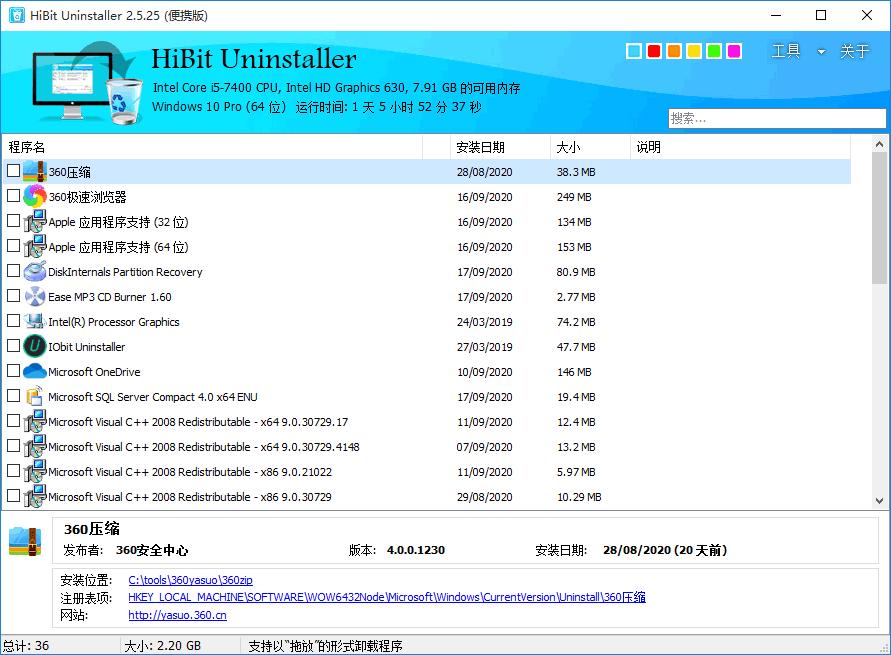Choose the magenta theme color swatch

click(x=734, y=51)
